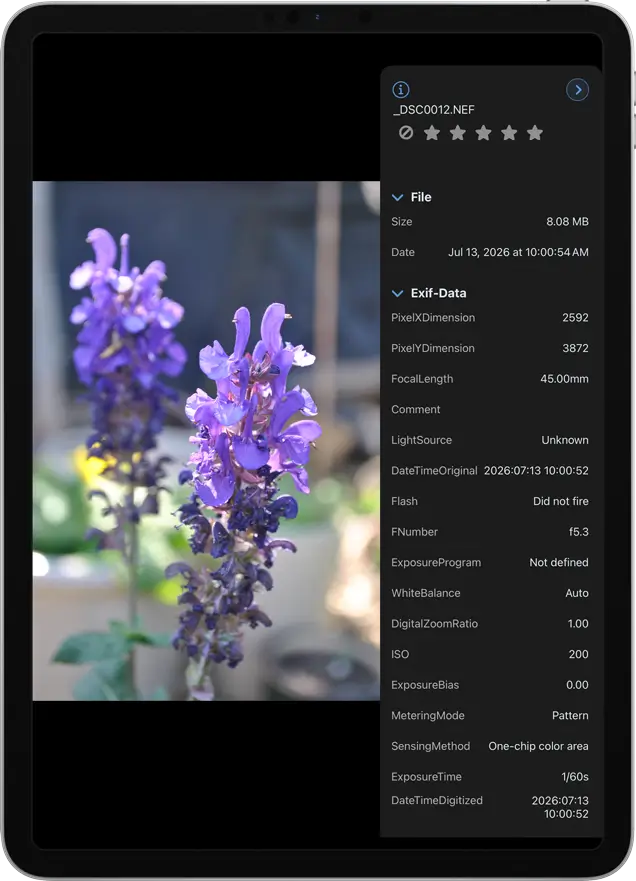Set rating to one star

(431, 133)
